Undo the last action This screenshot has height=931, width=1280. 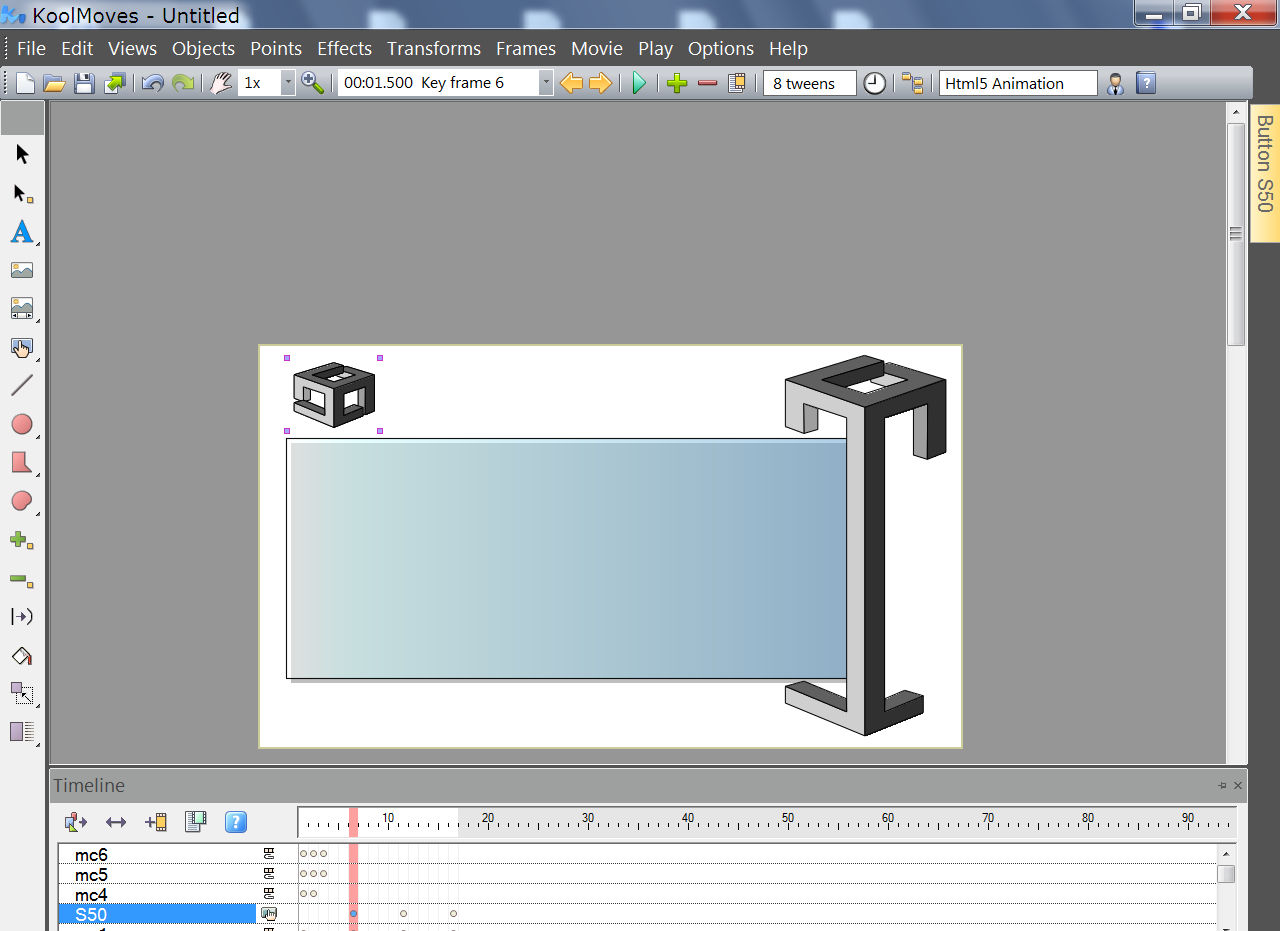152,84
